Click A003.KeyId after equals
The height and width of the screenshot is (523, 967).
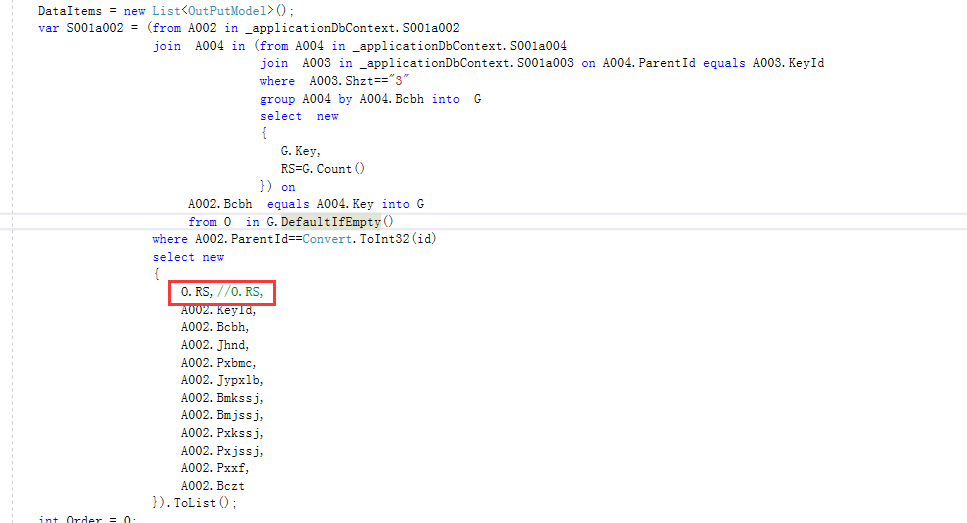click(x=788, y=63)
